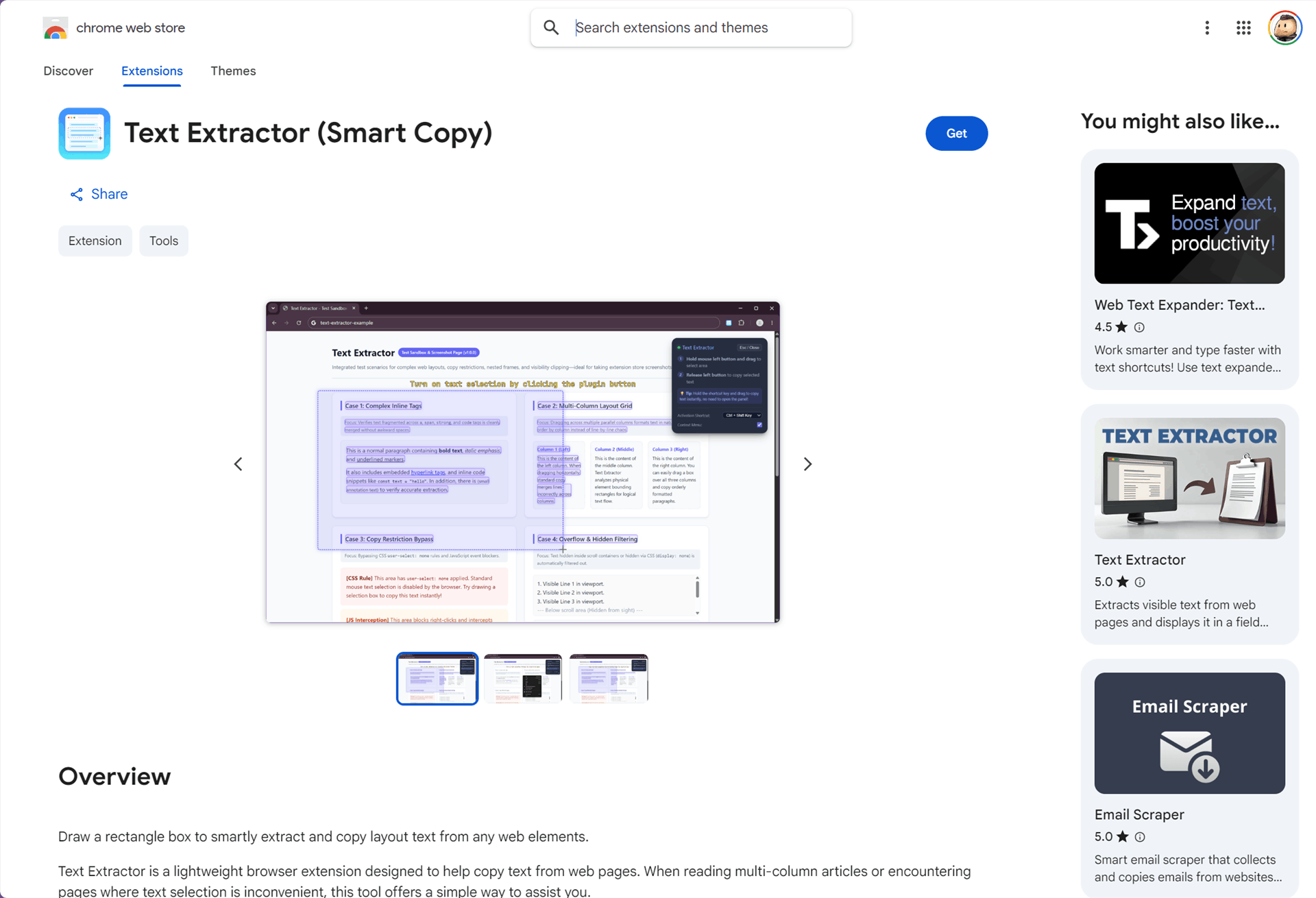Open the Email Scraper title link
The image size is (1316, 898).
click(x=1139, y=815)
